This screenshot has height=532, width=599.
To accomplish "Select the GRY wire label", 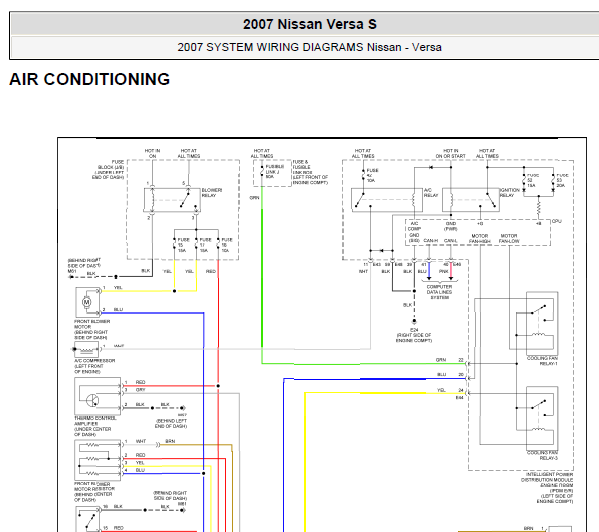I will click(x=140, y=390).
